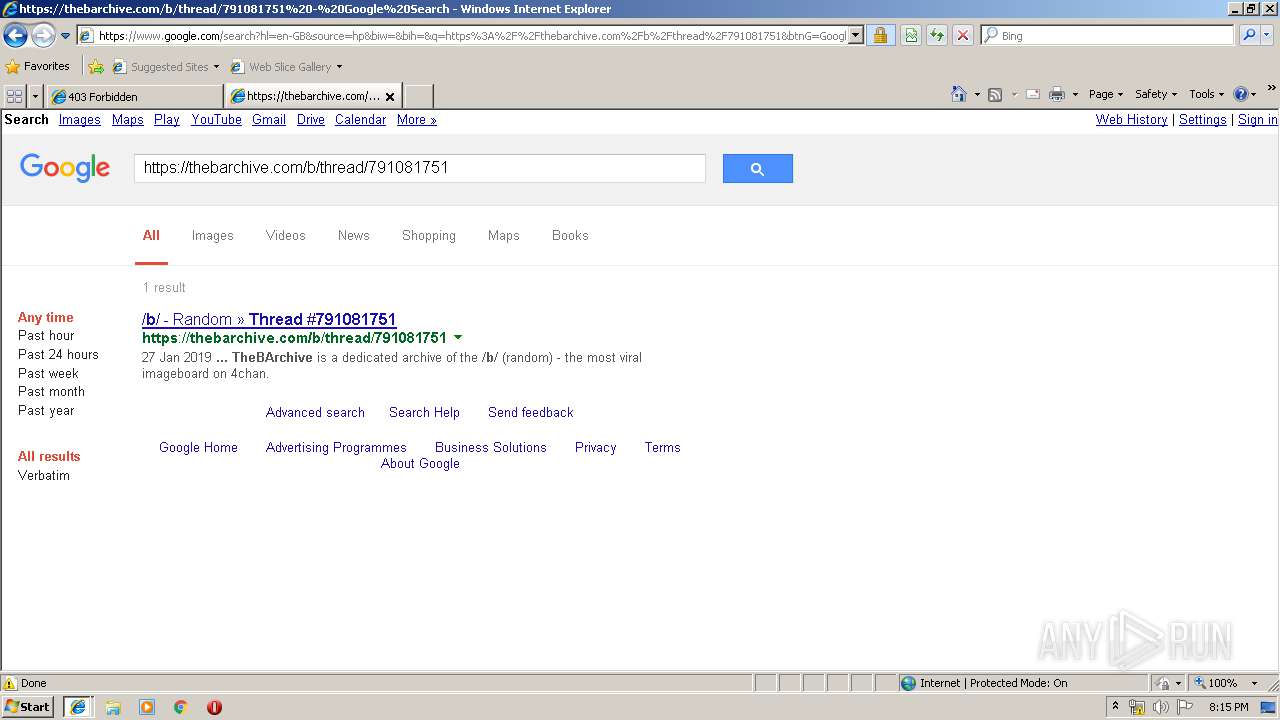
Task: Click the Sign in link
Action: (x=1258, y=119)
